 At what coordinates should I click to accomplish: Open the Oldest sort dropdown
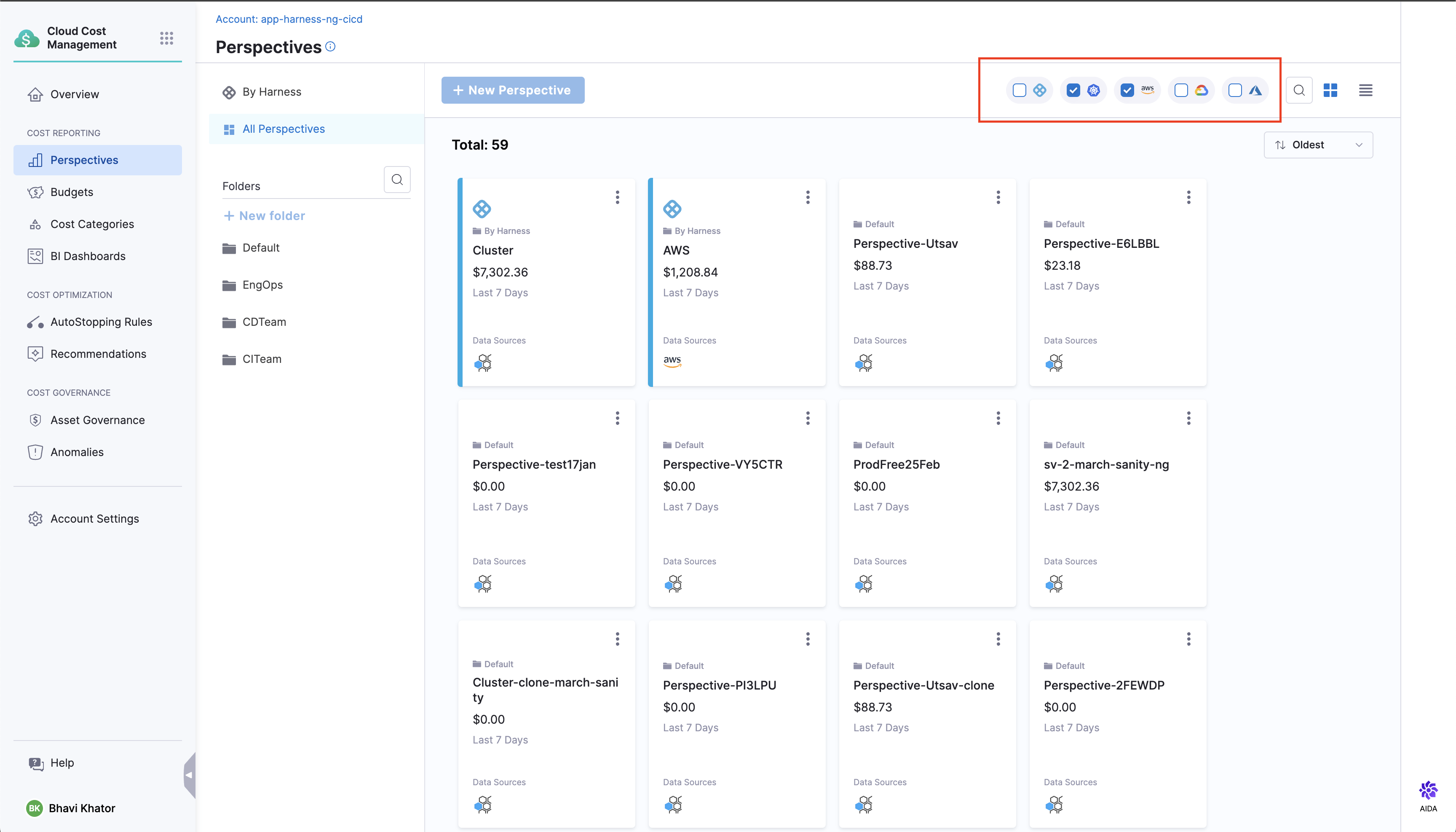pos(1318,145)
